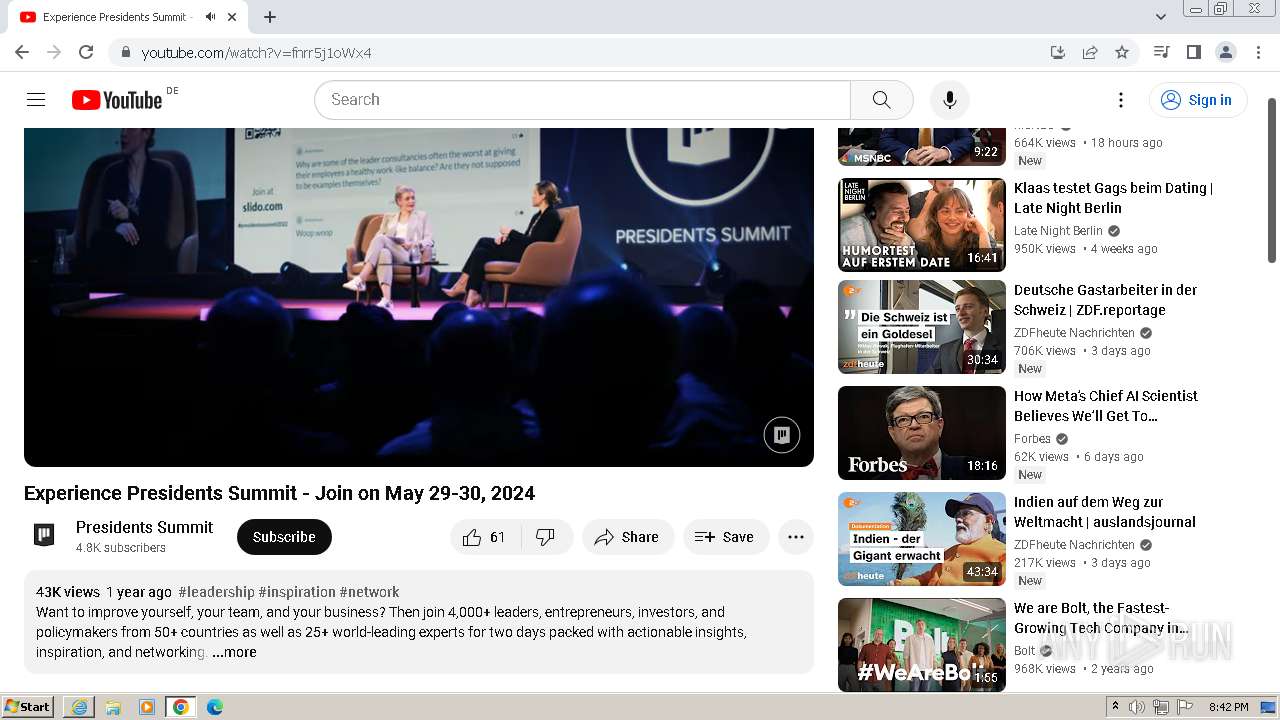Viewport: 1280px width, 720px height.
Task: Open Chrome three-dot menu
Action: (1257, 52)
